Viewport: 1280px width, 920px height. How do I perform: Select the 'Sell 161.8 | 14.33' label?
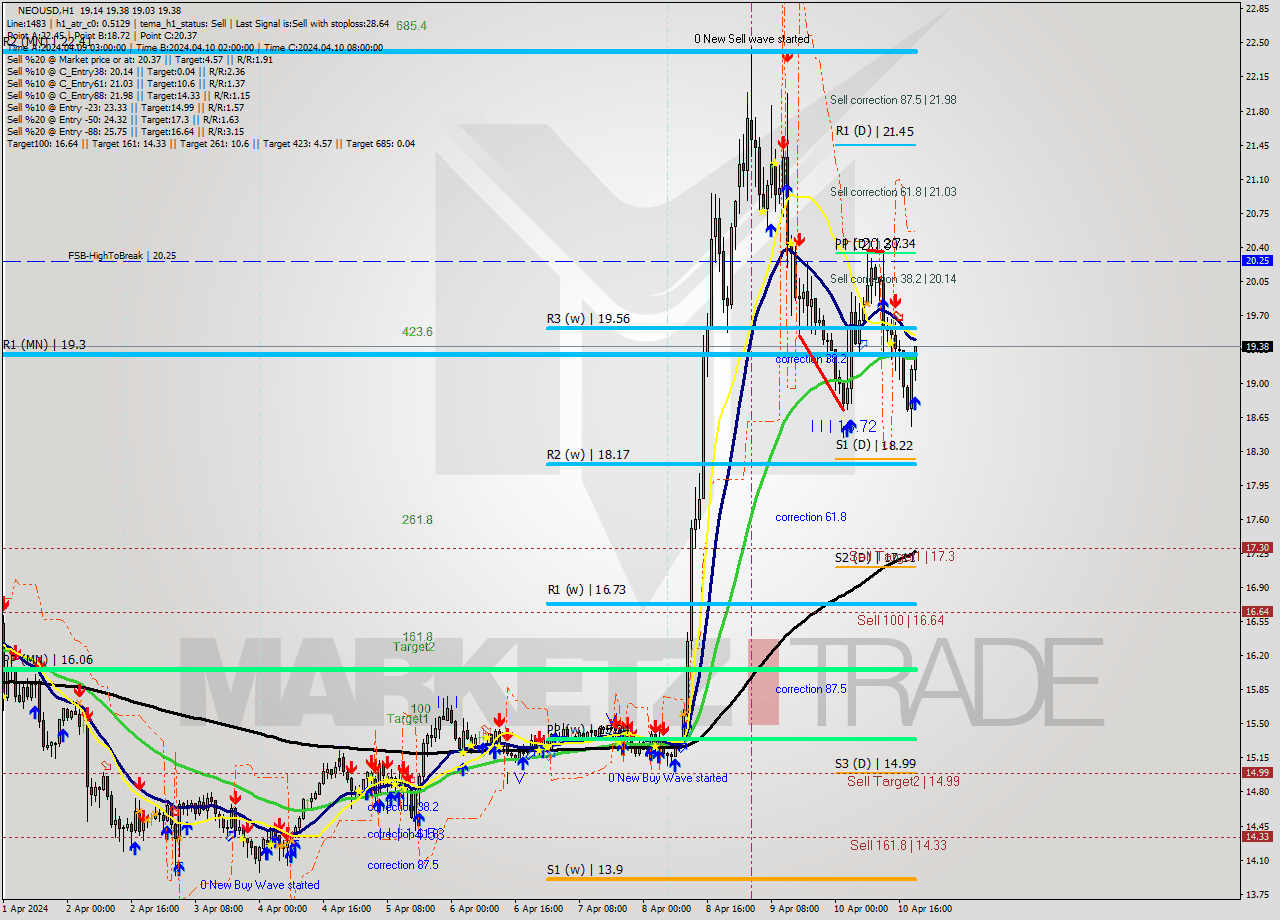pos(898,845)
